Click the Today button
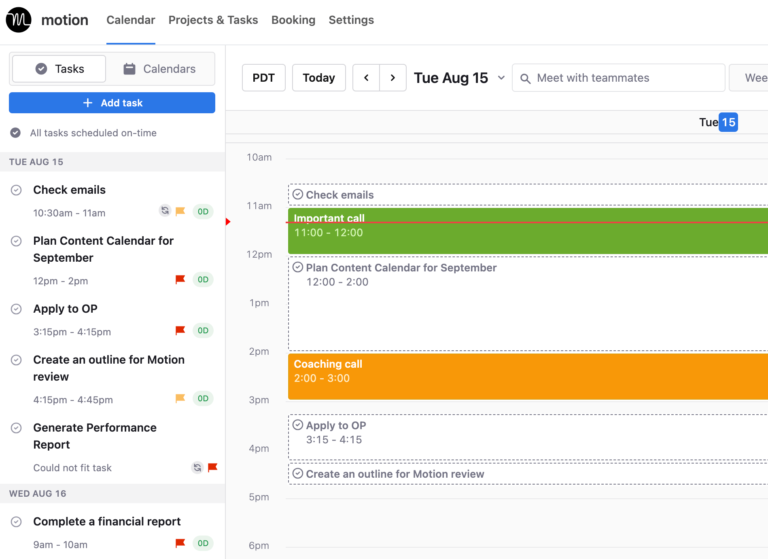This screenshot has width=768, height=559. 319,78
